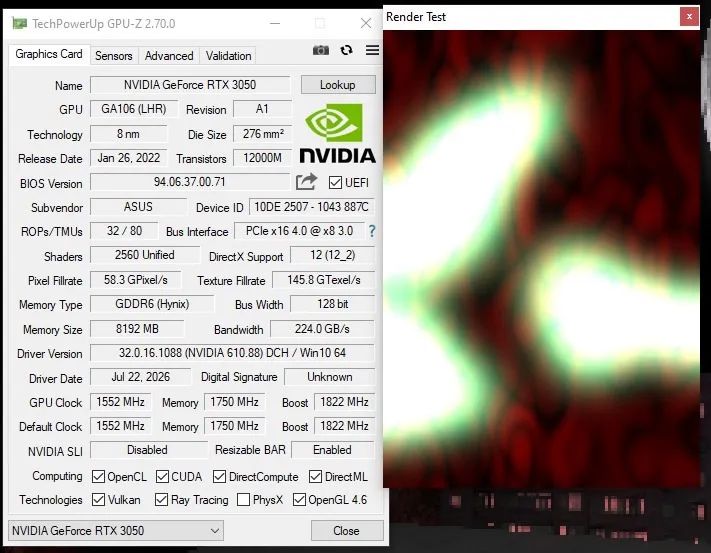Take a screenshot with the camera icon
Viewport: 711px width, 553px height.
[x=321, y=50]
